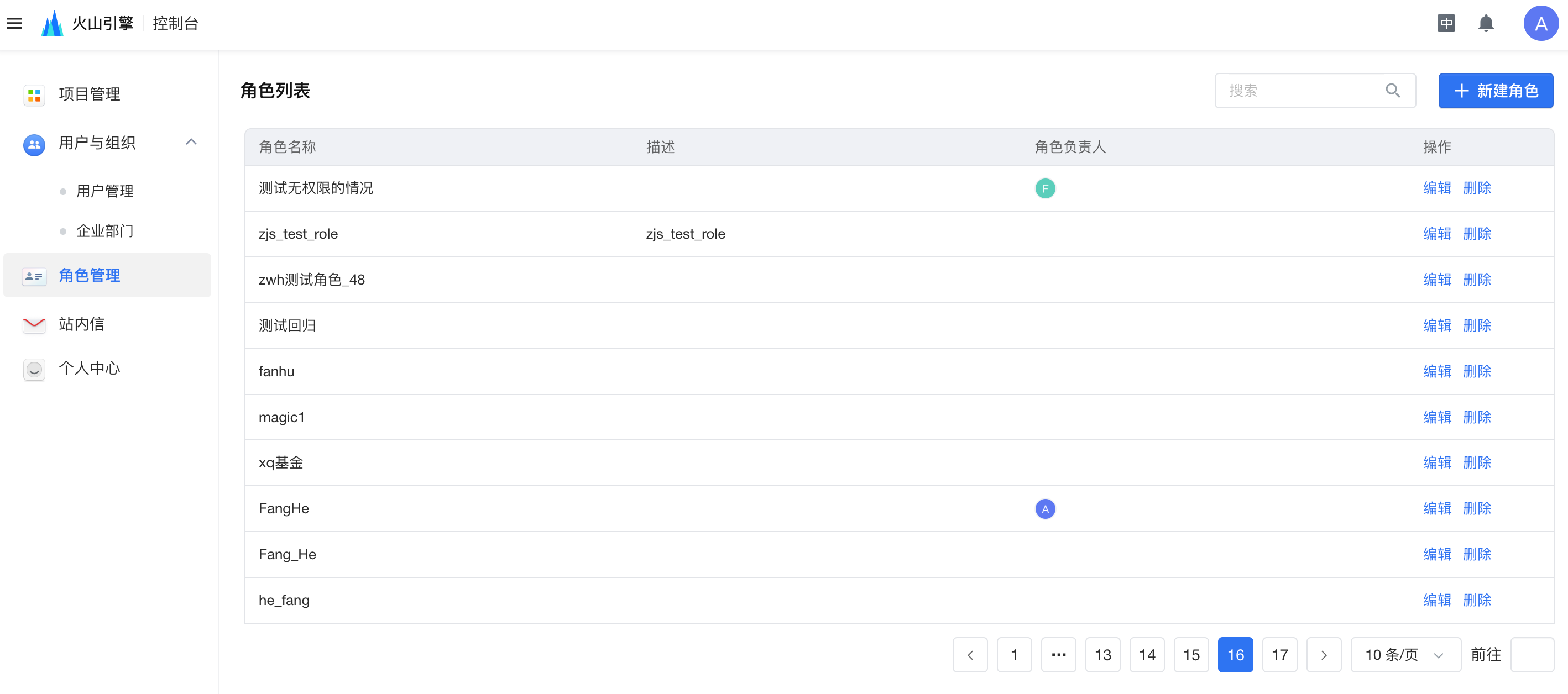Viewport: 1568px width, 694px height.
Task: Open notifications bell
Action: [1486, 23]
